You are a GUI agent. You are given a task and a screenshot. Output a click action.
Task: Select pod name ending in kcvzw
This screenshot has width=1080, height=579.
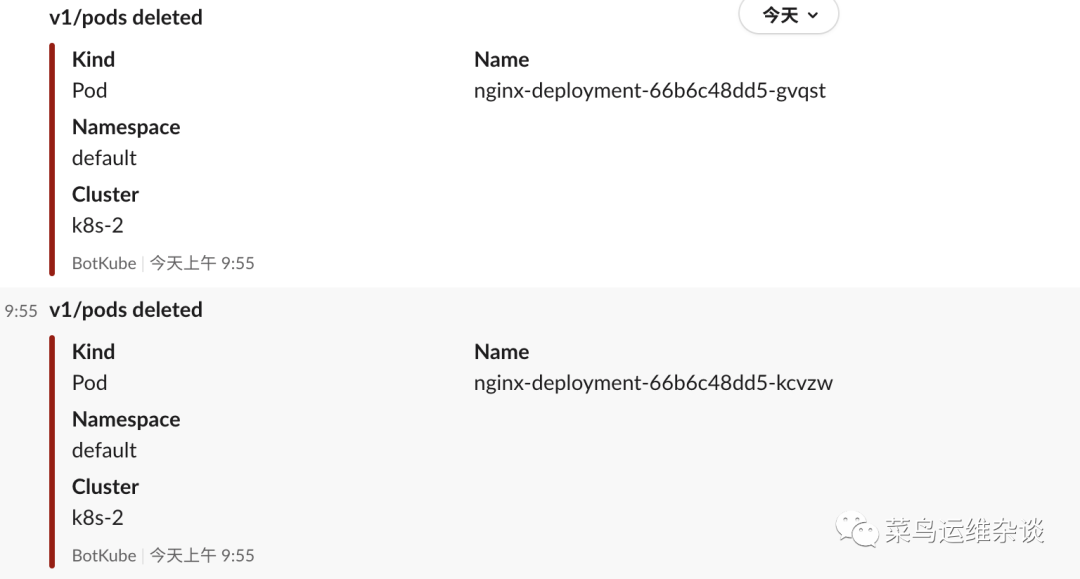click(x=653, y=383)
